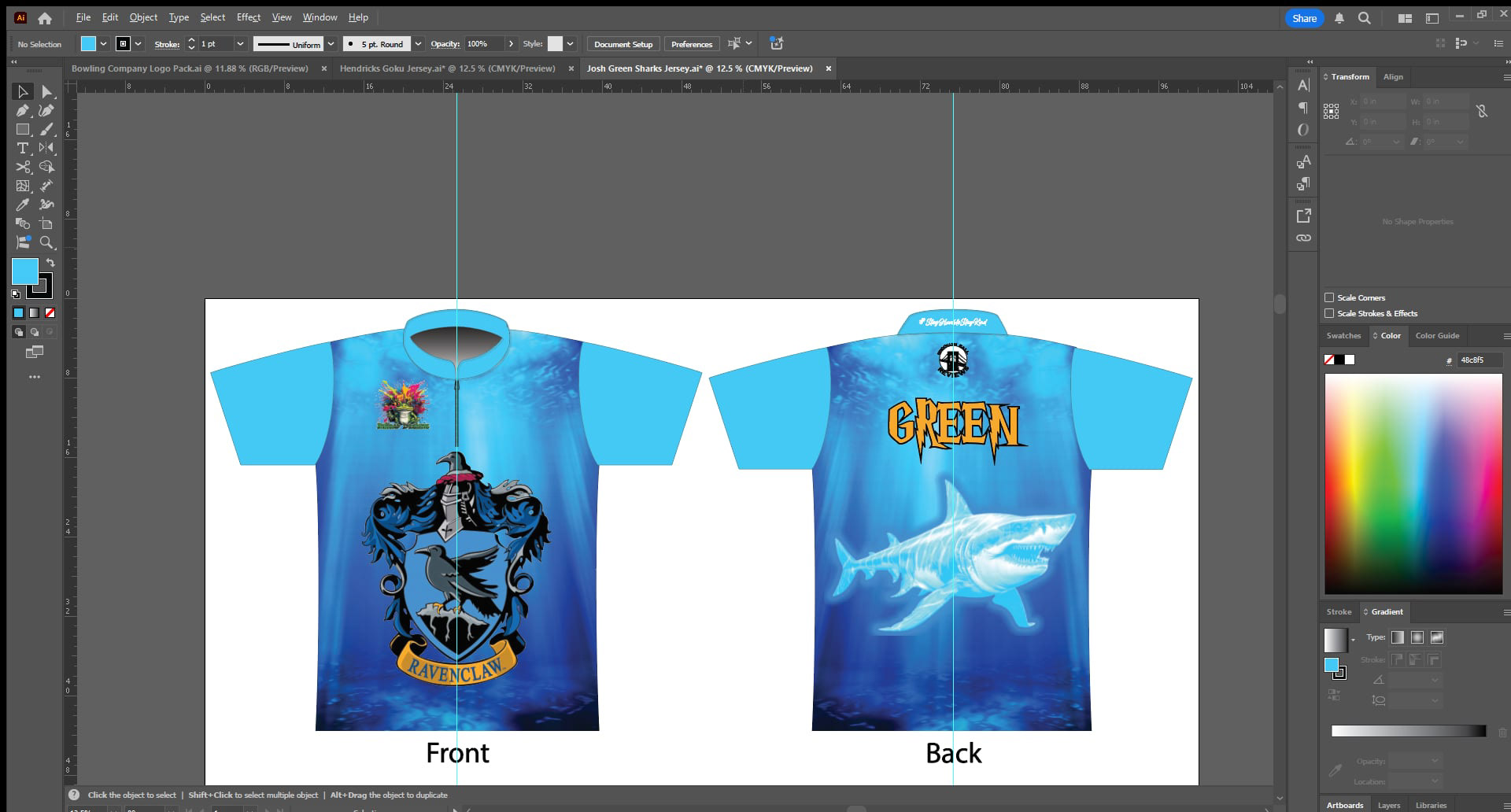This screenshot has width=1511, height=812.
Task: Click the Swap Fill and Stroke arrow
Action: tap(50, 263)
